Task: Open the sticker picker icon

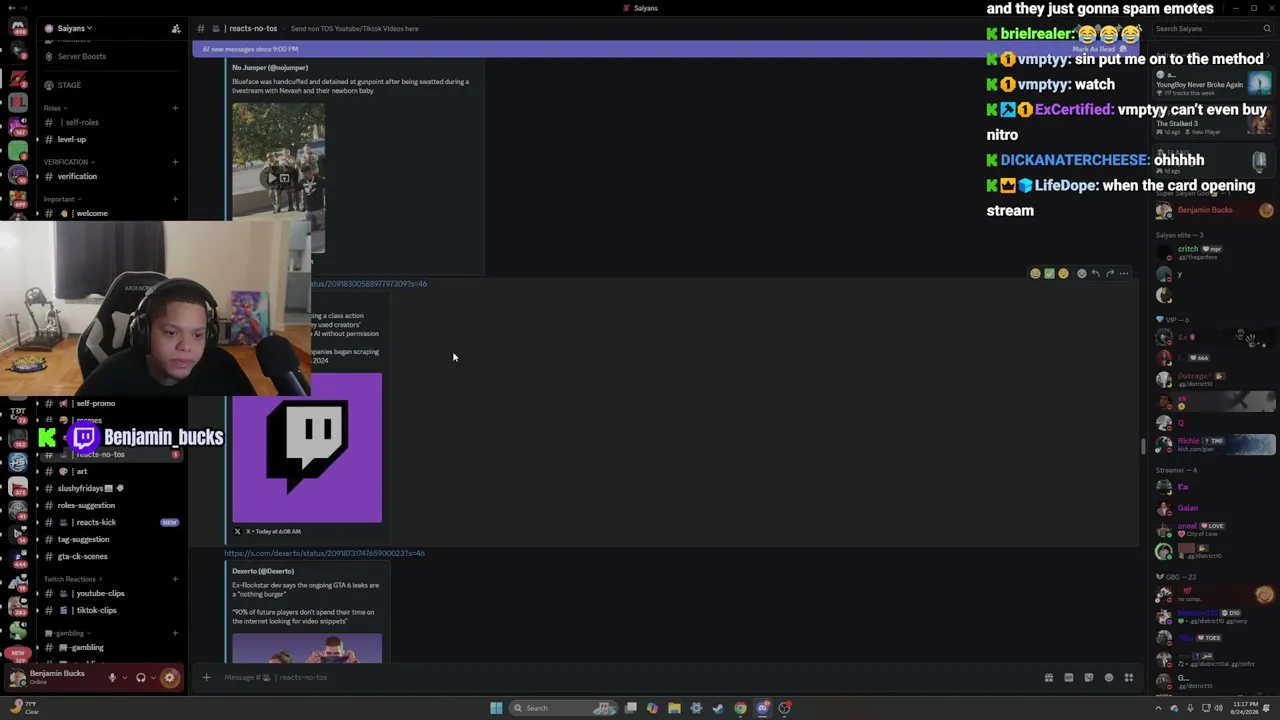Action: coord(1088,678)
